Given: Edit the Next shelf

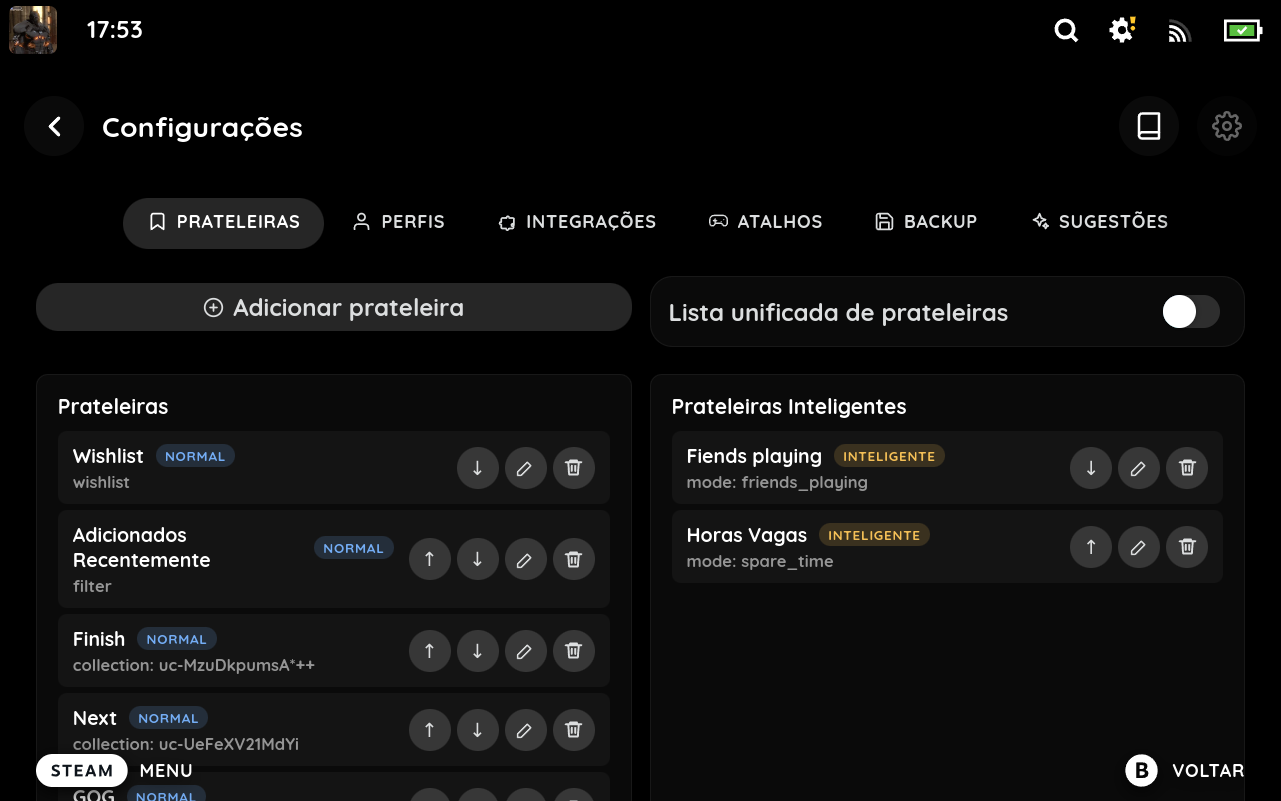Looking at the screenshot, I should coord(526,730).
